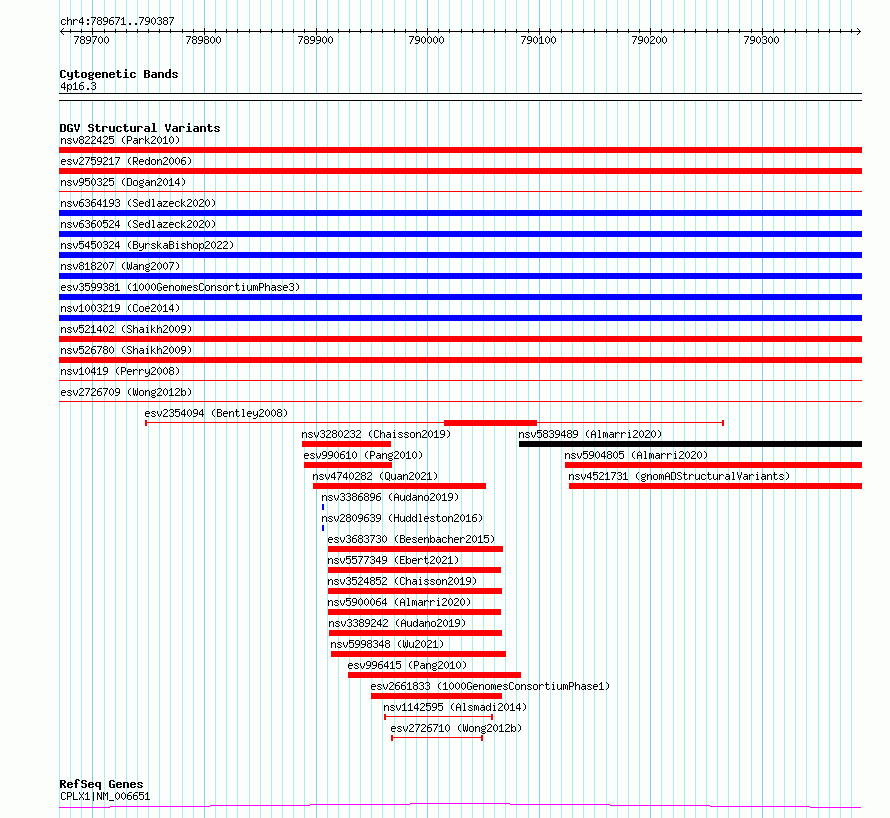890x818 pixels.
Task: Click the 790100 ruler tick label
Action: click(539, 40)
